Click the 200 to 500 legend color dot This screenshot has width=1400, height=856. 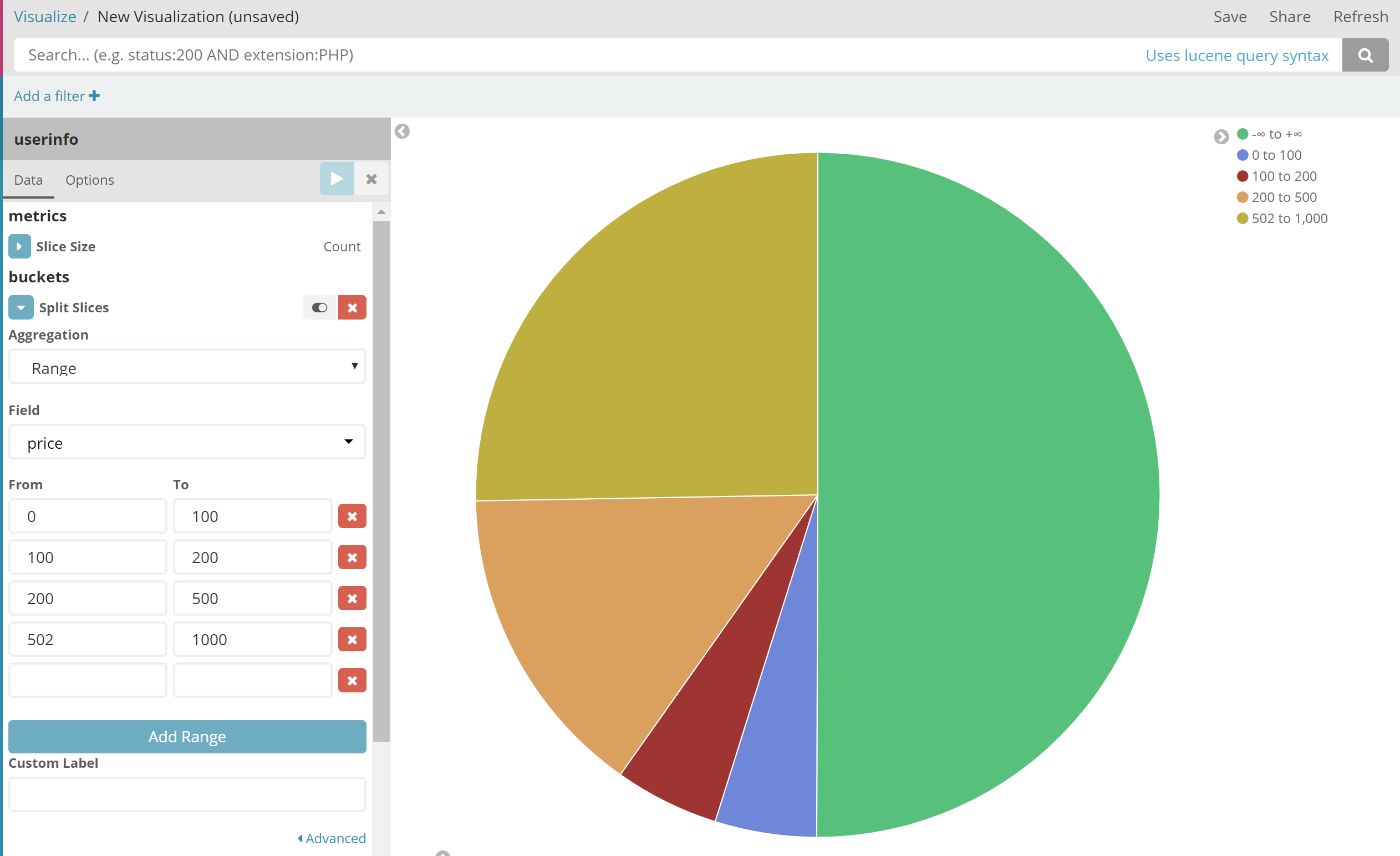(1243, 197)
